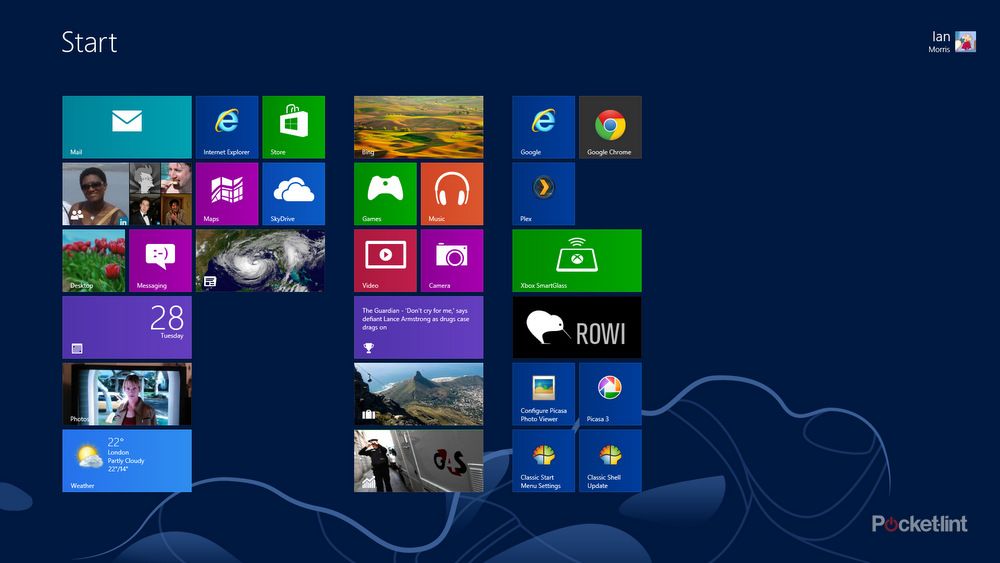This screenshot has width=1000, height=563.
Task: Open the Mail tile
Action: pos(126,127)
